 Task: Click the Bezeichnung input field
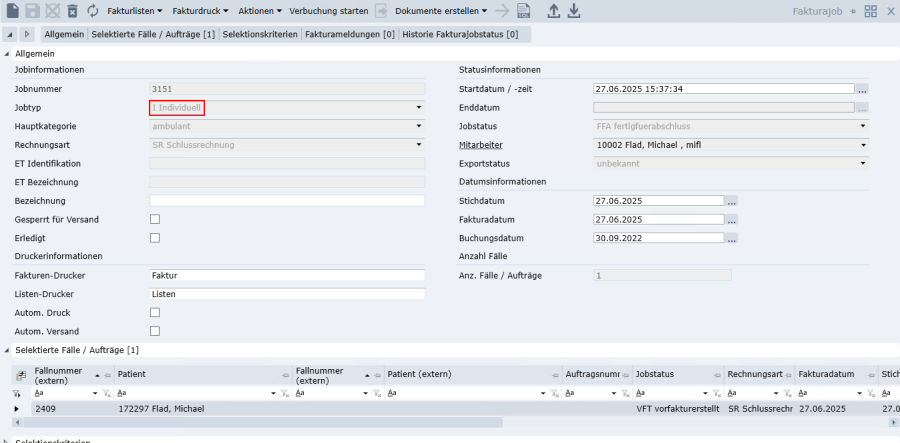coord(287,201)
